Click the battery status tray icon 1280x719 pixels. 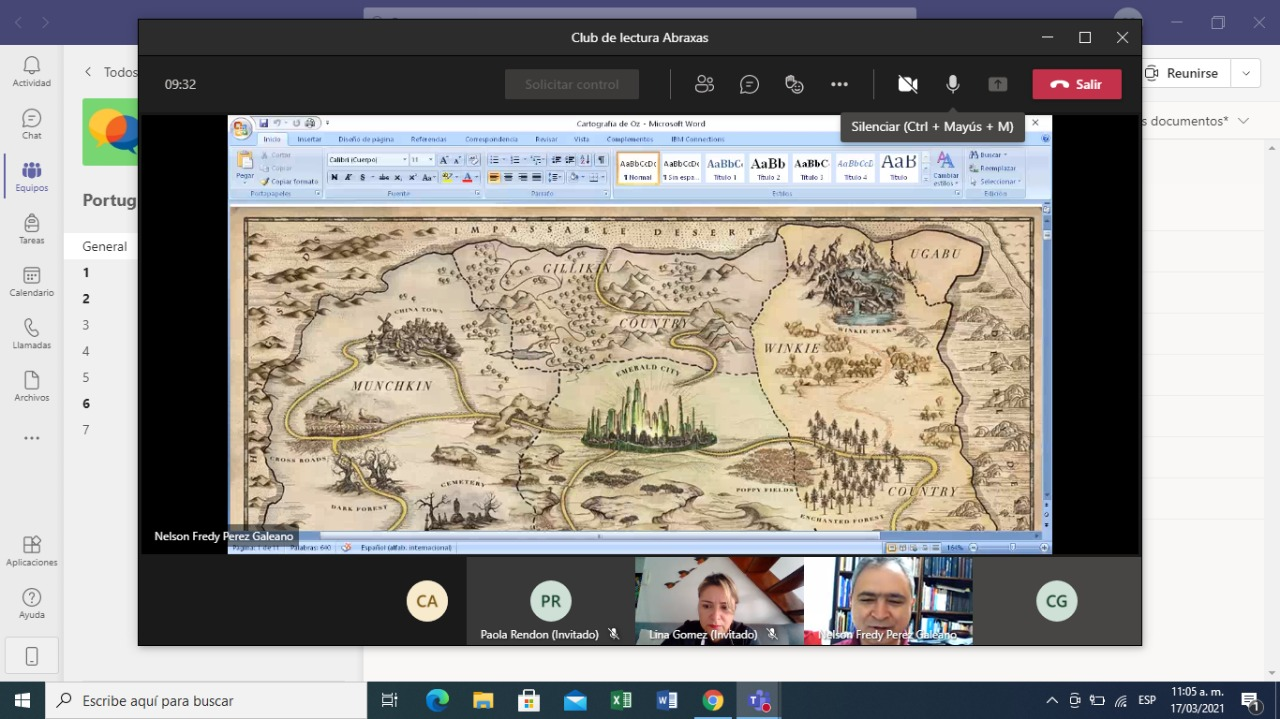(1098, 700)
